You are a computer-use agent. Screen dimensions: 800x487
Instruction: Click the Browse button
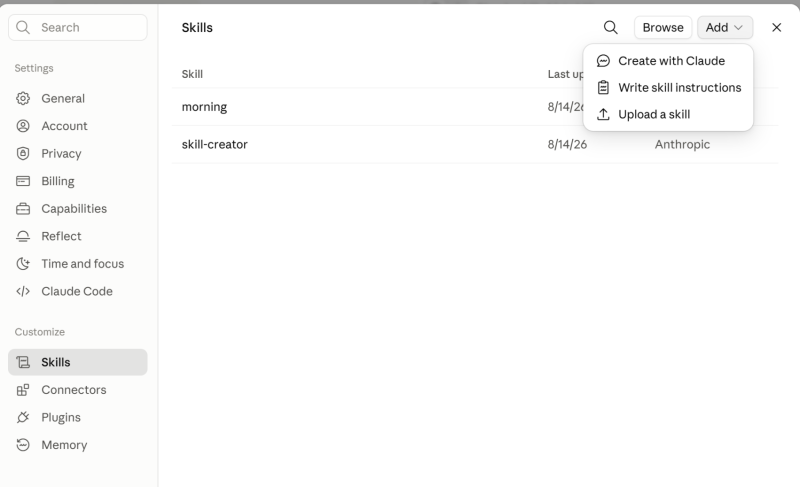coord(663,28)
